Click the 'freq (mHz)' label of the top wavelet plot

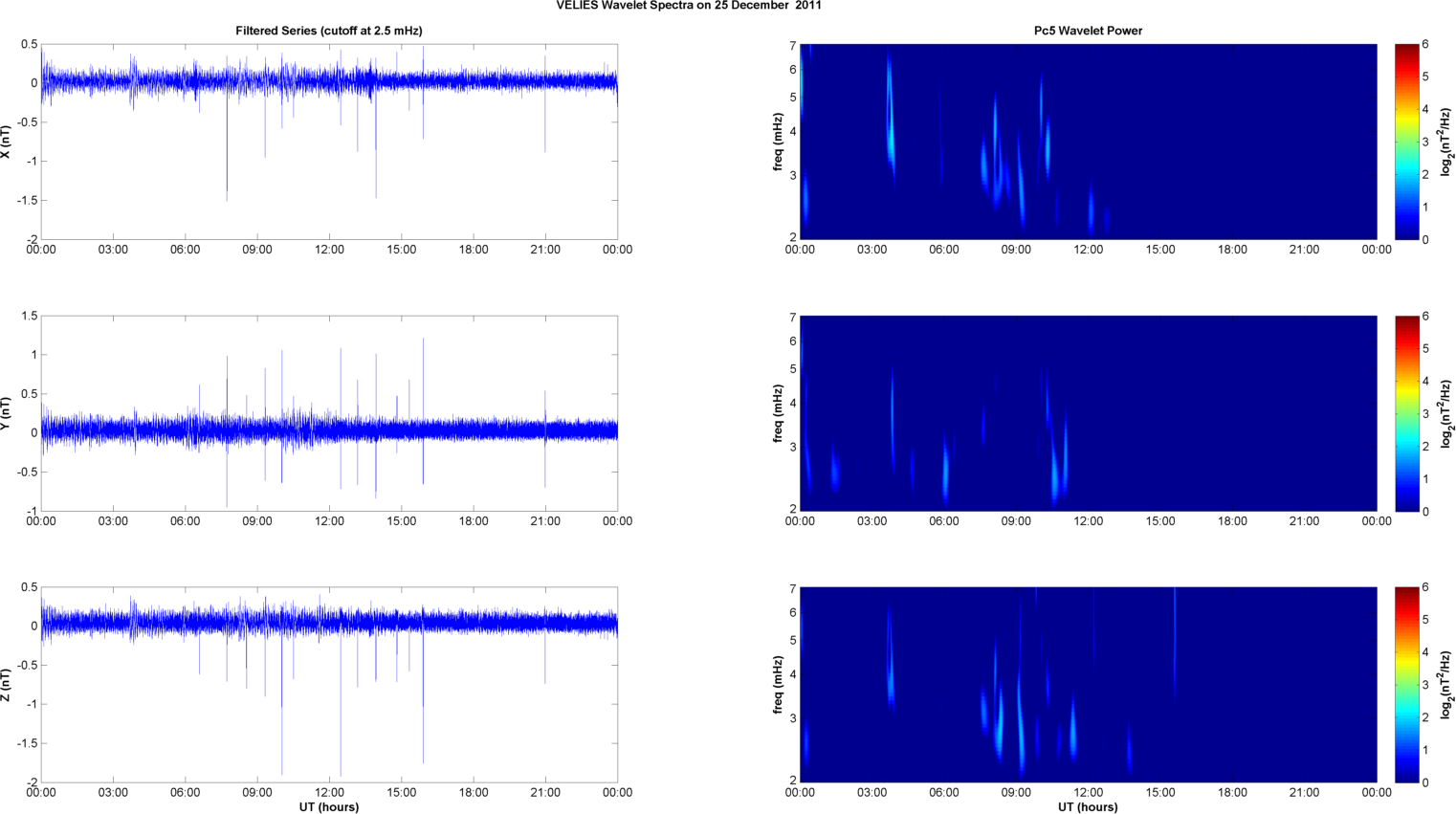(x=778, y=142)
